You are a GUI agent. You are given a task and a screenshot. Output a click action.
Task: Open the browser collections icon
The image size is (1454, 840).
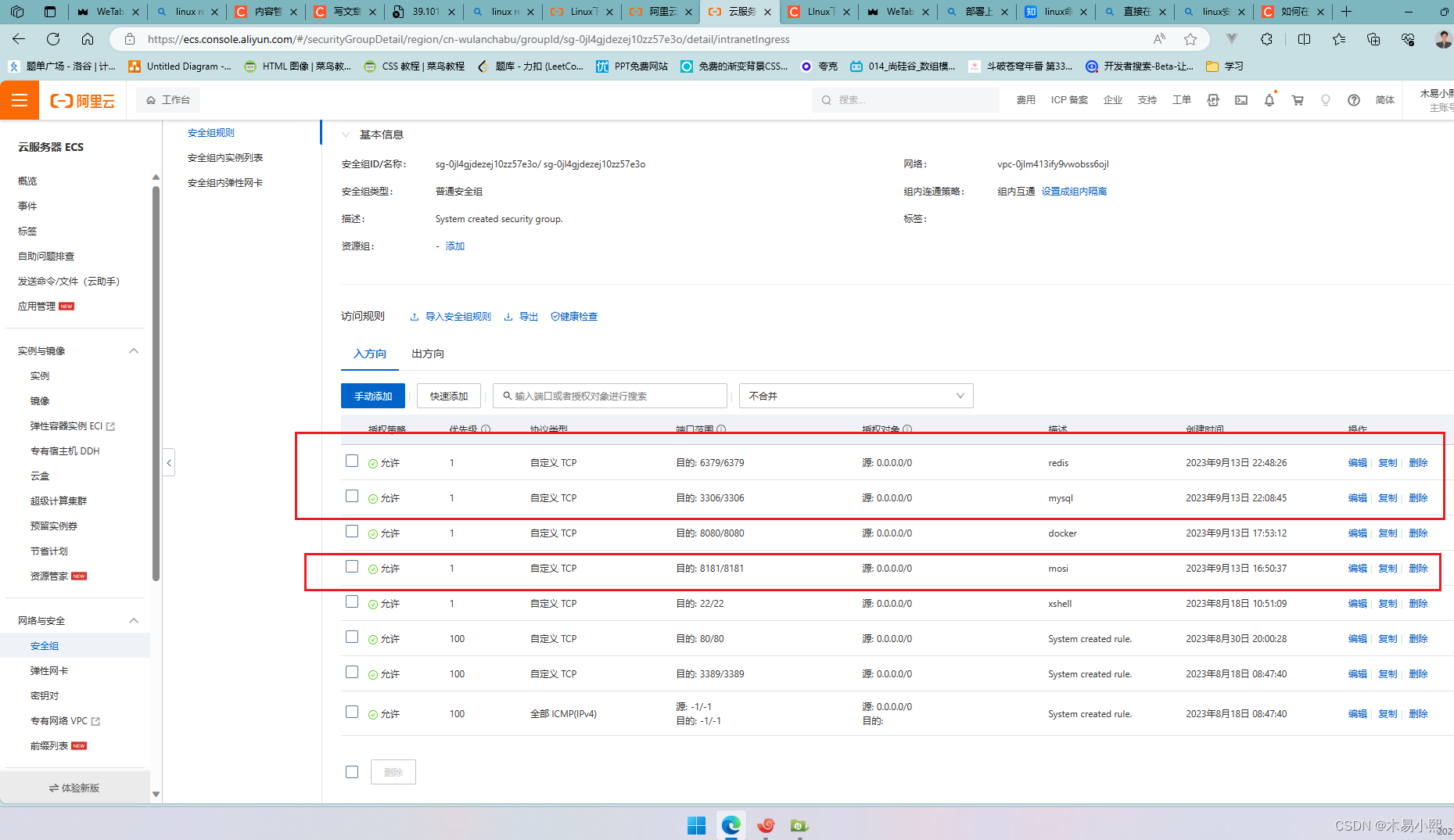[1373, 39]
